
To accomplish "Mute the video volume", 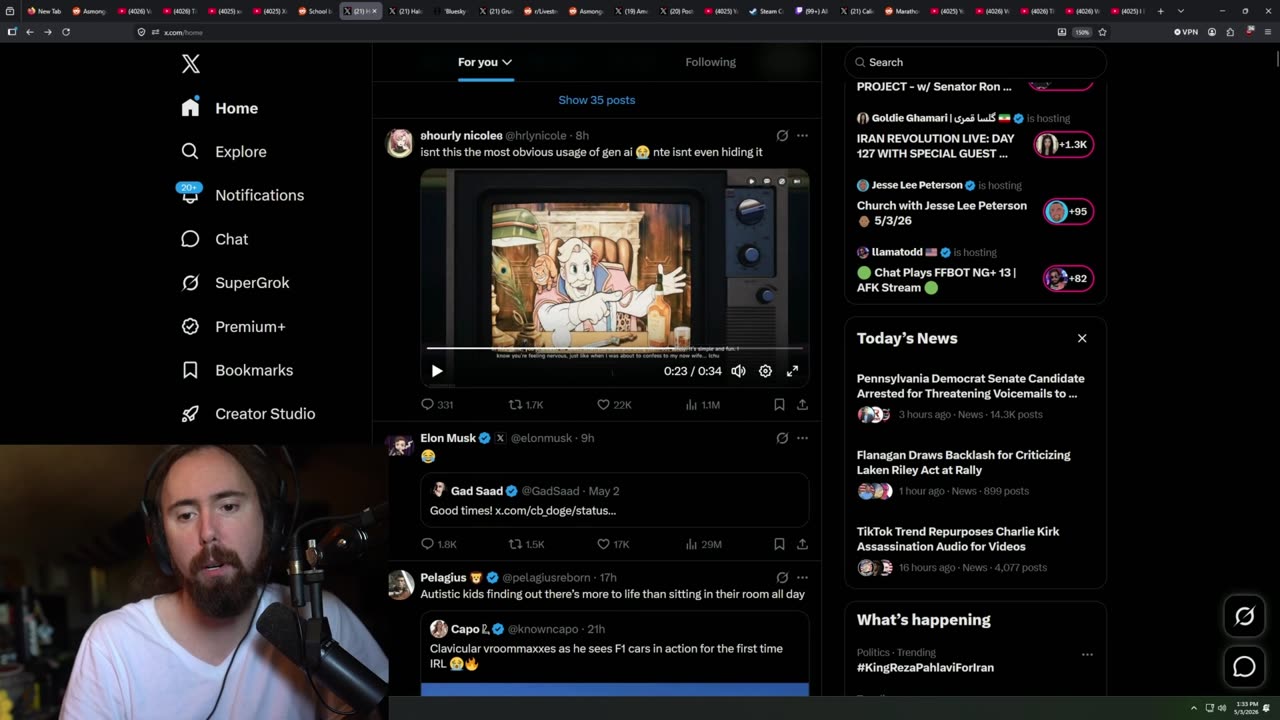I will point(738,371).
